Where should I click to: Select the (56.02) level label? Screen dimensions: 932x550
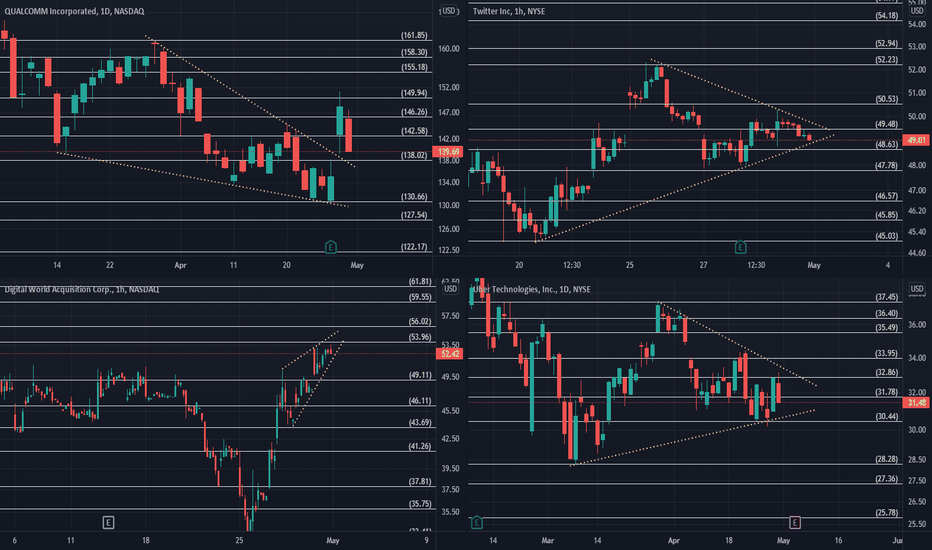click(x=420, y=322)
